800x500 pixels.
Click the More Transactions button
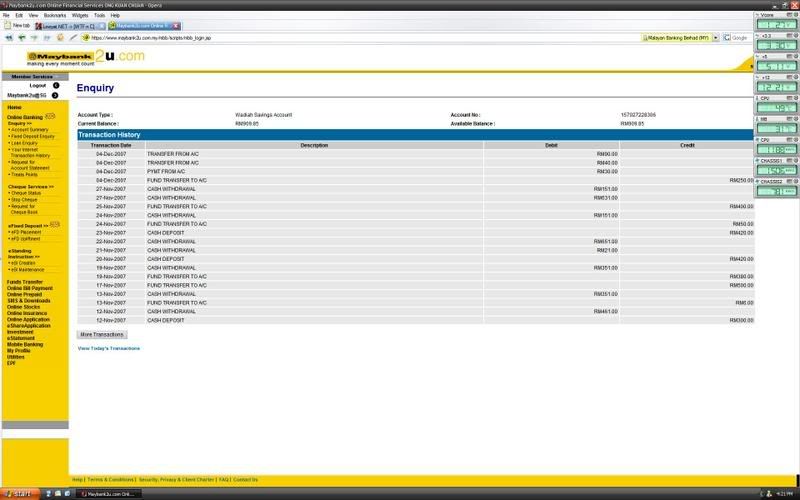(102, 334)
